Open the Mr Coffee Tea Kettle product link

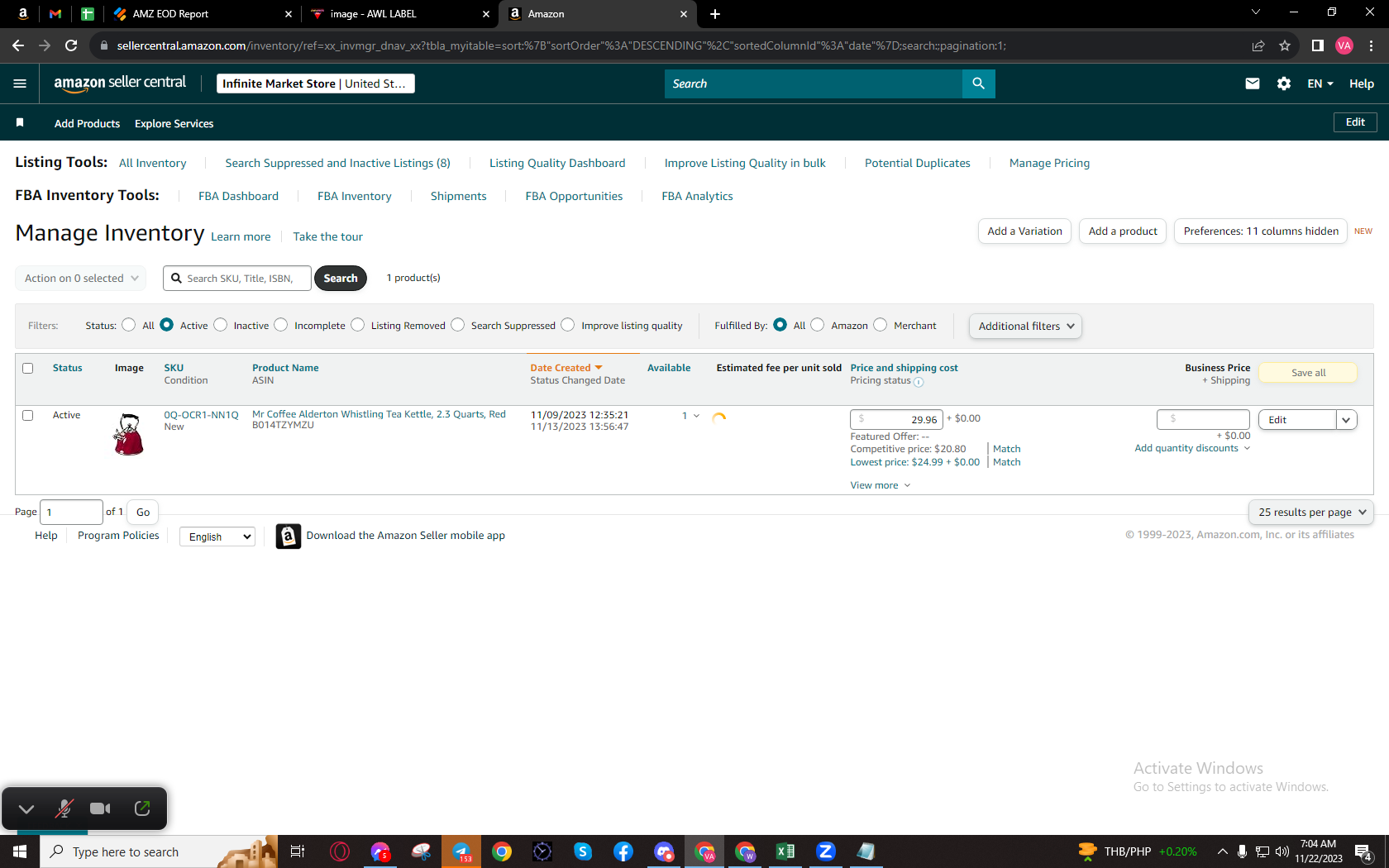(379, 414)
